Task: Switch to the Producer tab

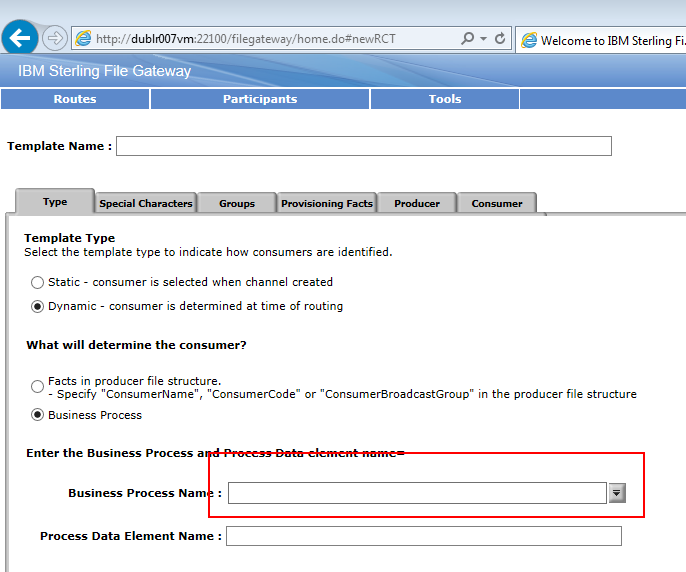Action: click(417, 203)
